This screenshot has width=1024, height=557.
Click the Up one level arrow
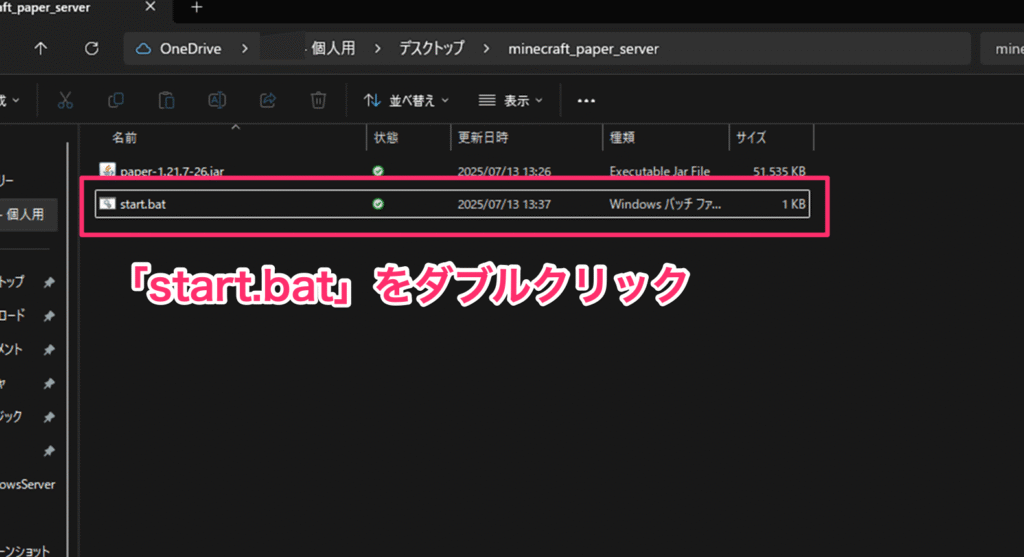pos(40,48)
